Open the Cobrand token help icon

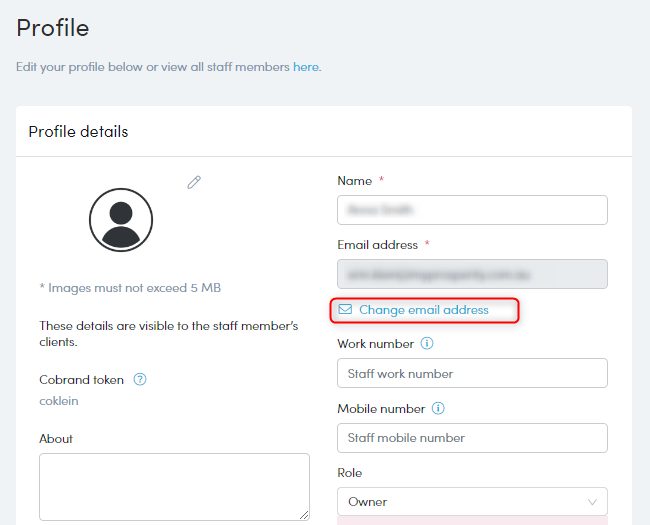point(140,380)
